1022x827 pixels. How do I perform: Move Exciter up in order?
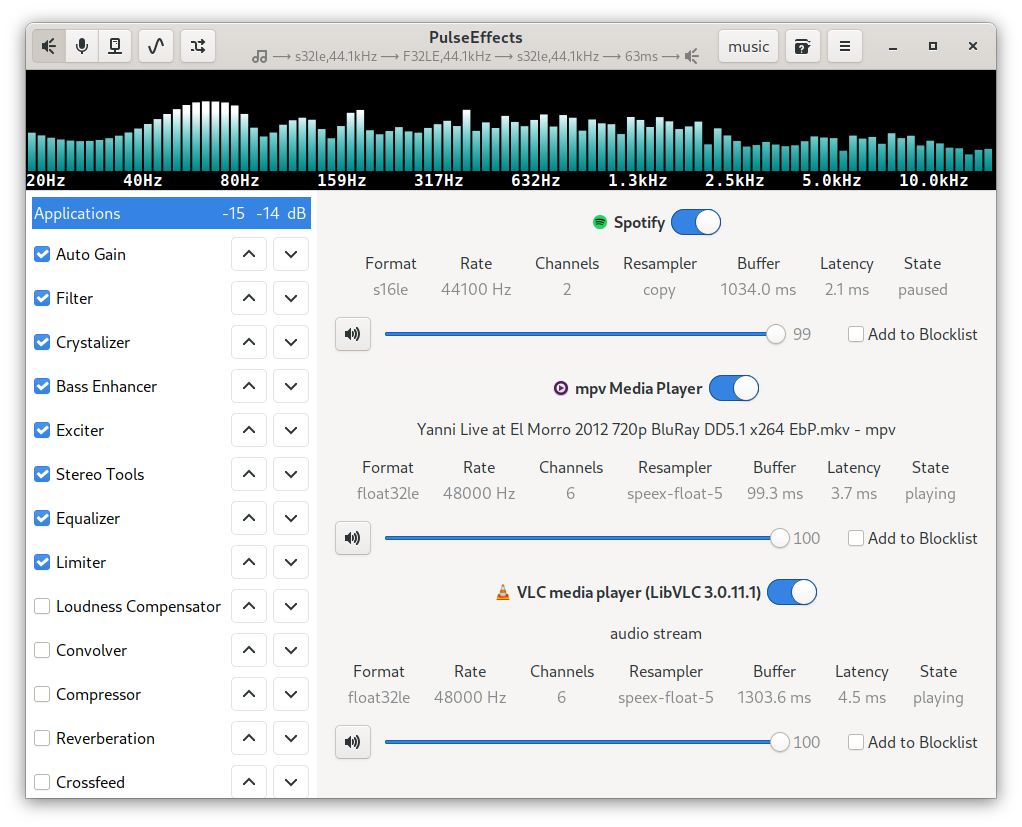click(249, 430)
